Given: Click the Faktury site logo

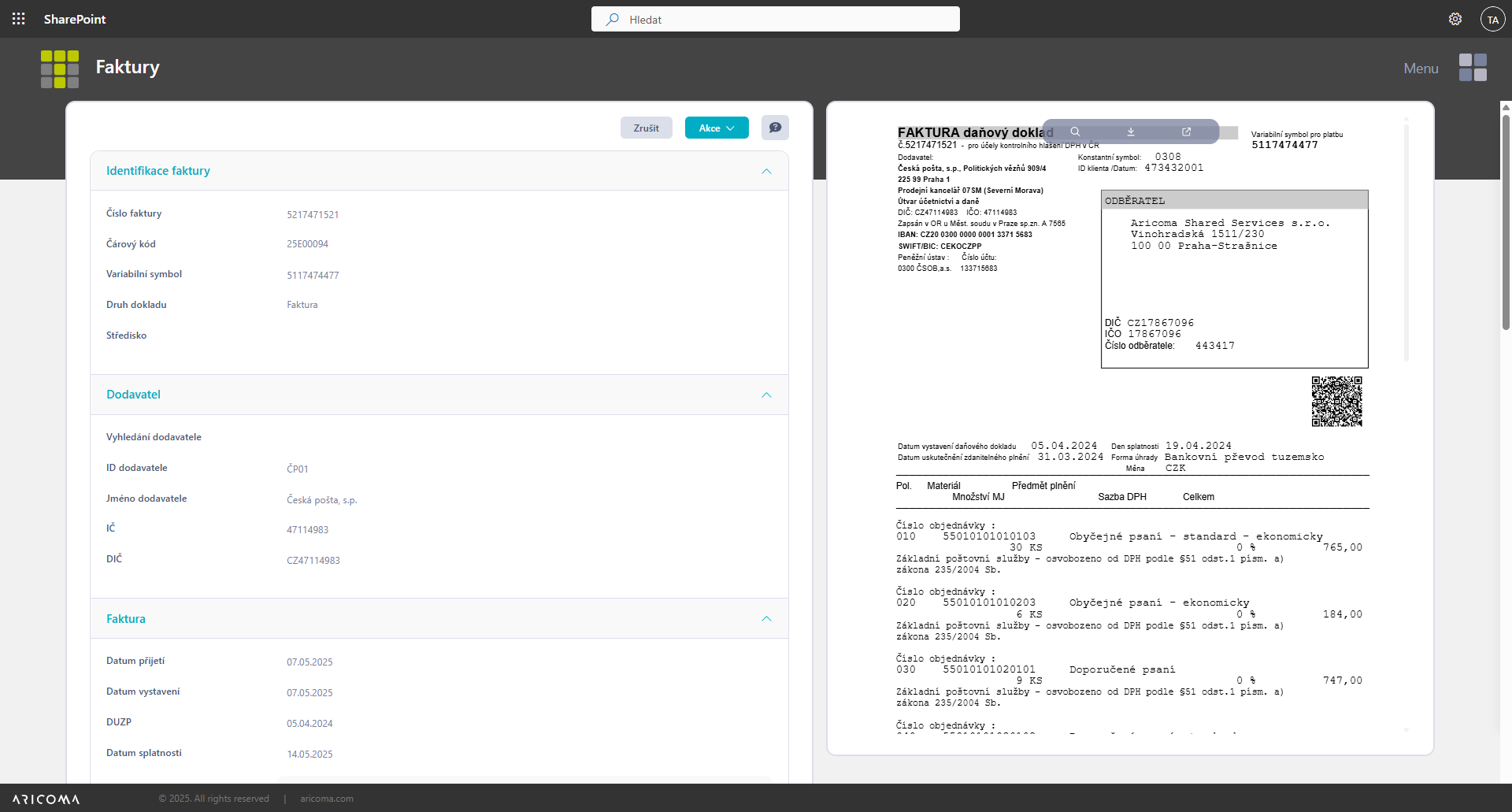Looking at the screenshot, I should 60,69.
